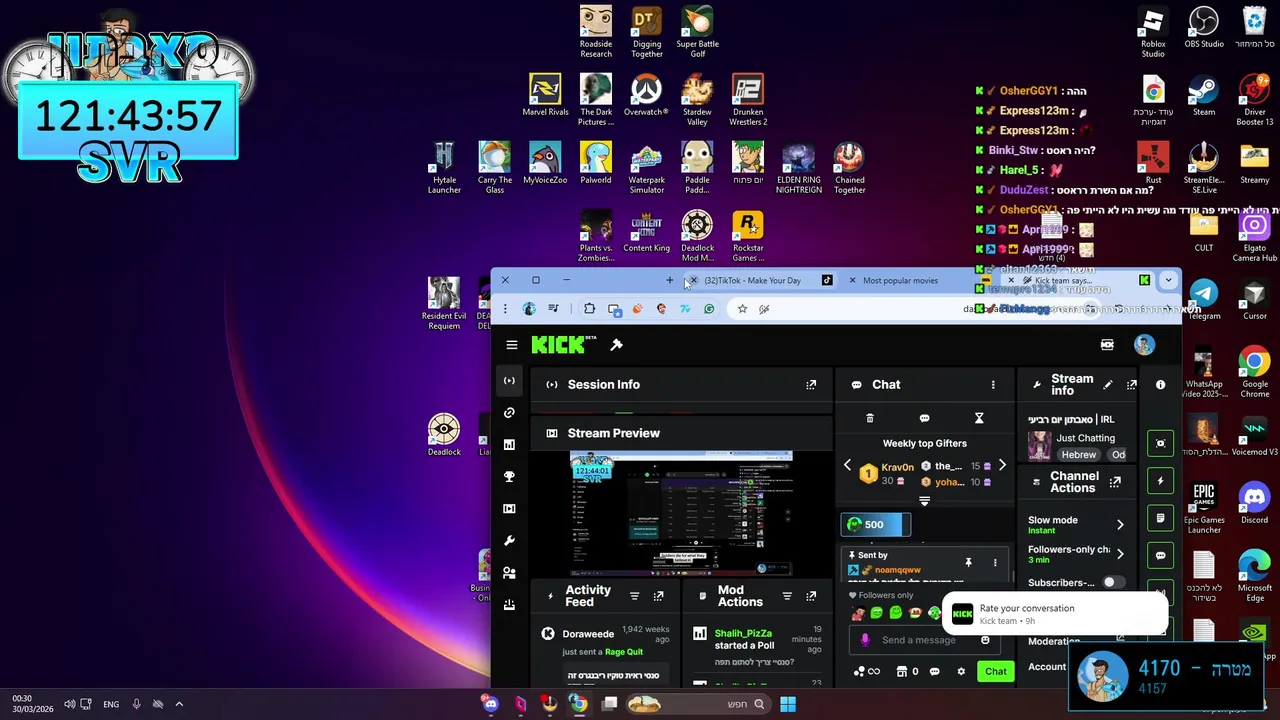This screenshot has width=1280, height=720.
Task: Click the Hebrew language tag in Stream info
Action: pos(1078,454)
